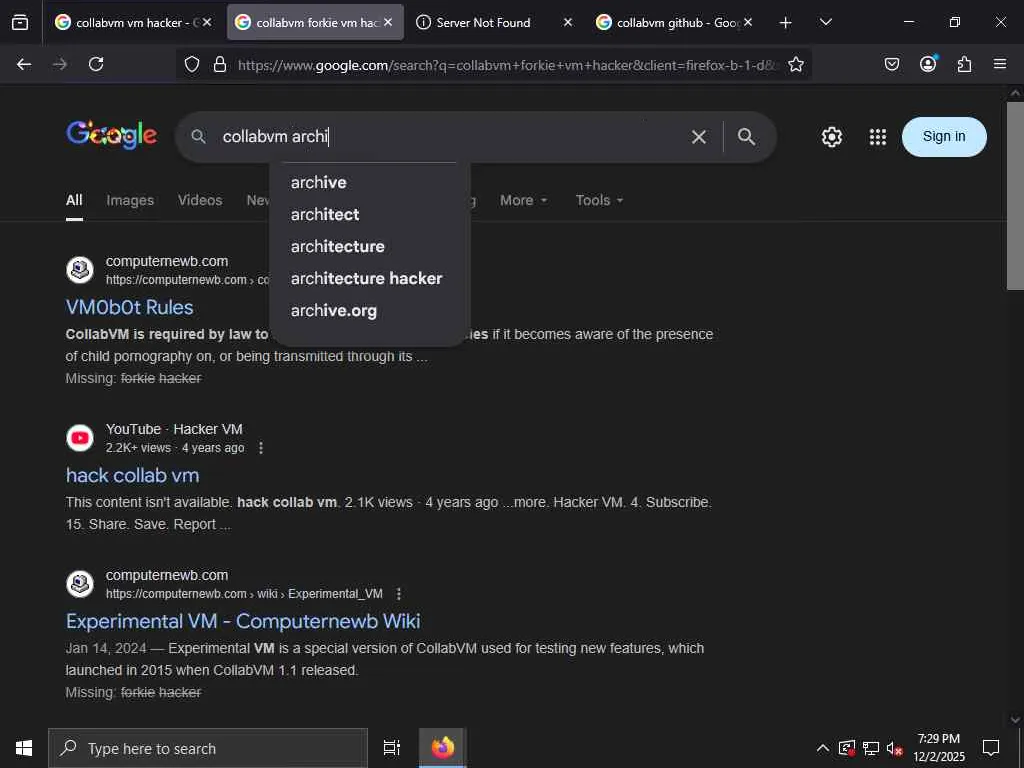Click the taskbar 'Type here to search' box
The height and width of the screenshot is (768, 1024).
[208, 748]
